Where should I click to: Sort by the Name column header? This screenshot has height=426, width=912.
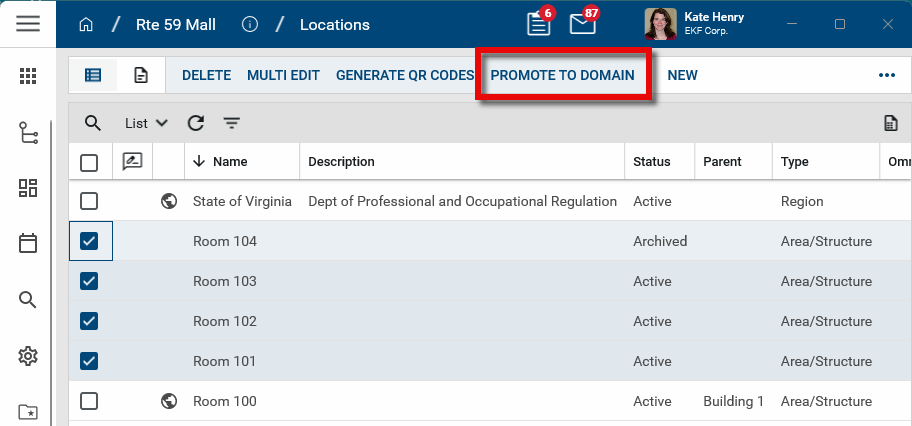coord(229,162)
